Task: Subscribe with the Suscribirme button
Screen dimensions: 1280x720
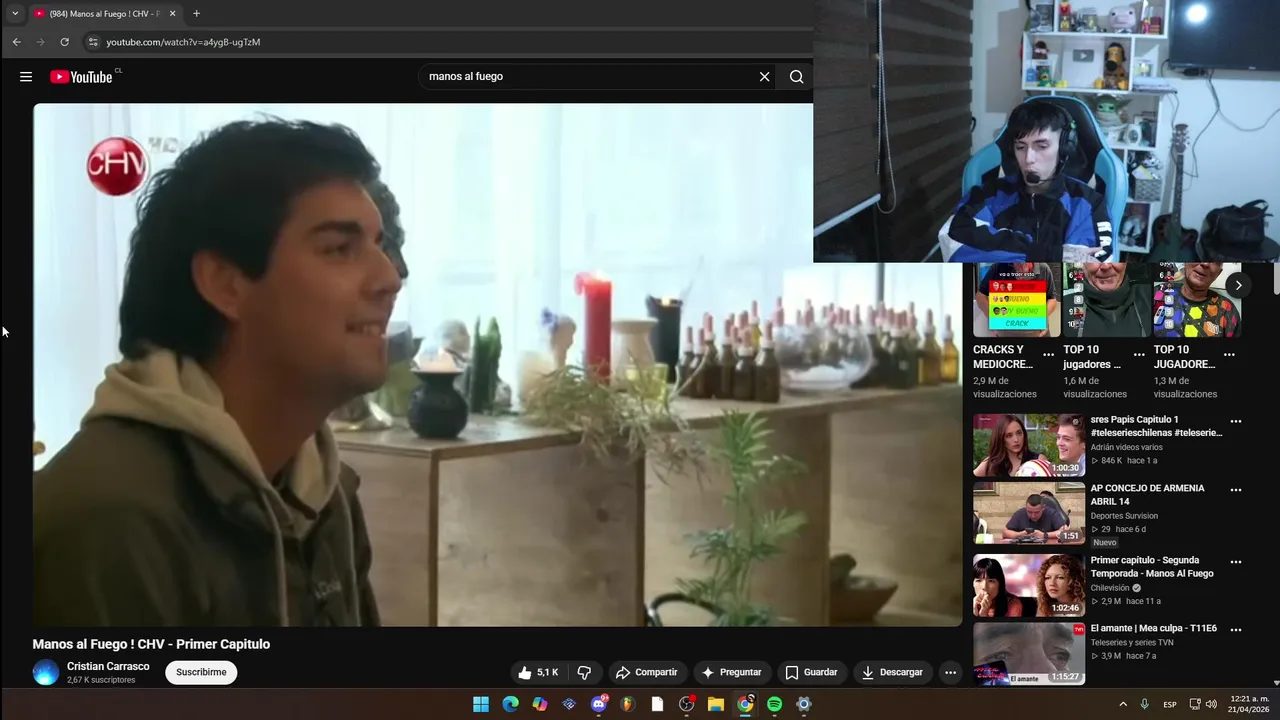Action: coord(201,672)
